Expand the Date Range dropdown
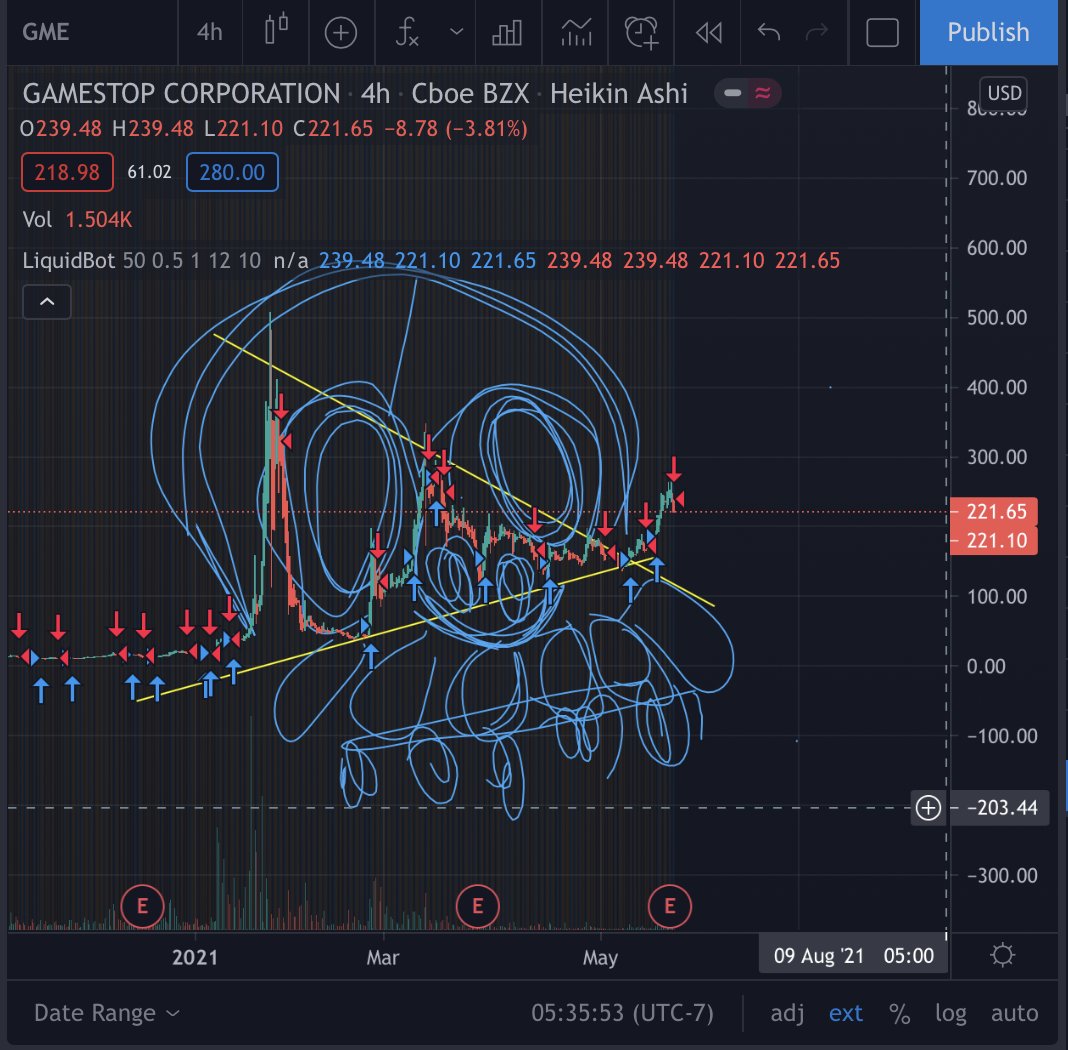1068x1050 pixels. [107, 1013]
